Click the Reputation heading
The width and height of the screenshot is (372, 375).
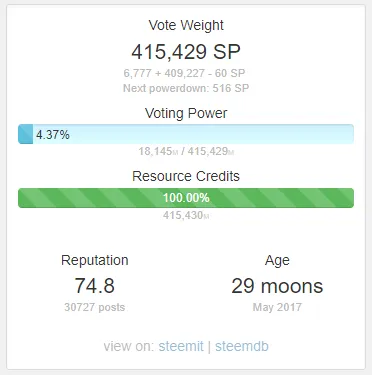95,260
